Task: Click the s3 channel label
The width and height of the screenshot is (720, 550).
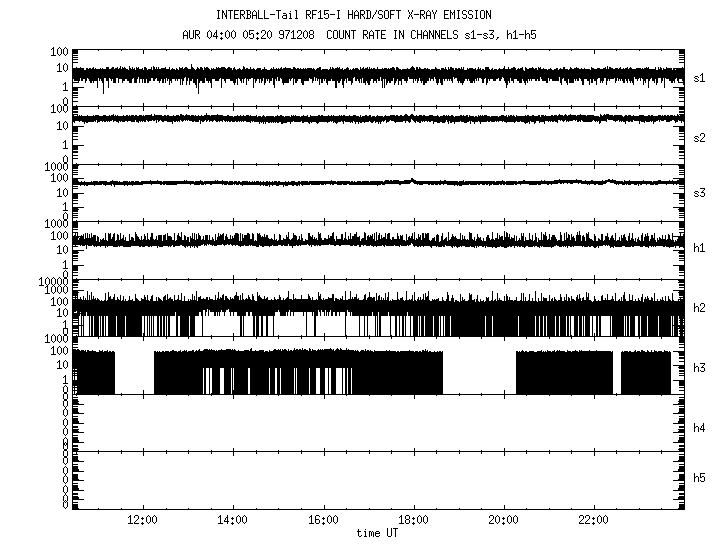Action: click(x=699, y=192)
